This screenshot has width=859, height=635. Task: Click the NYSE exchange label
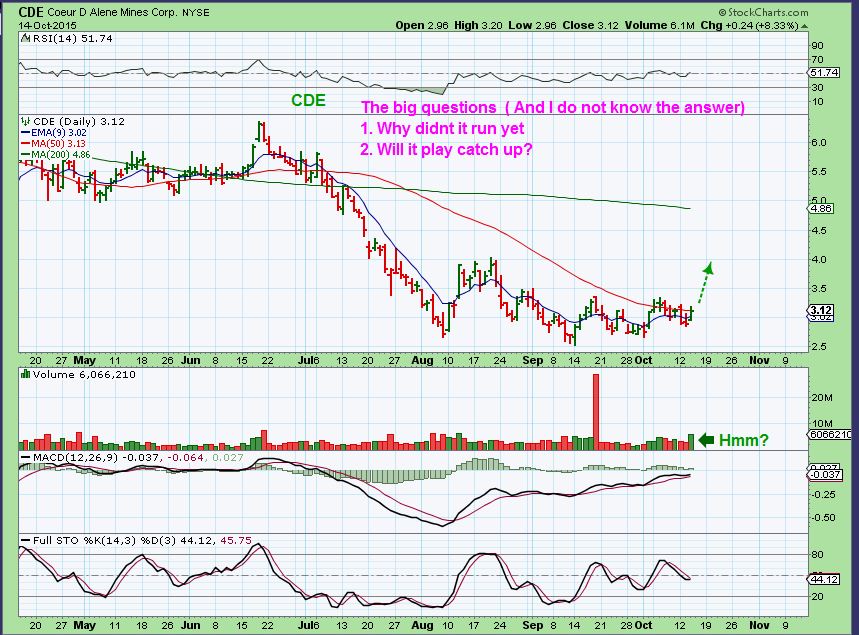click(196, 13)
